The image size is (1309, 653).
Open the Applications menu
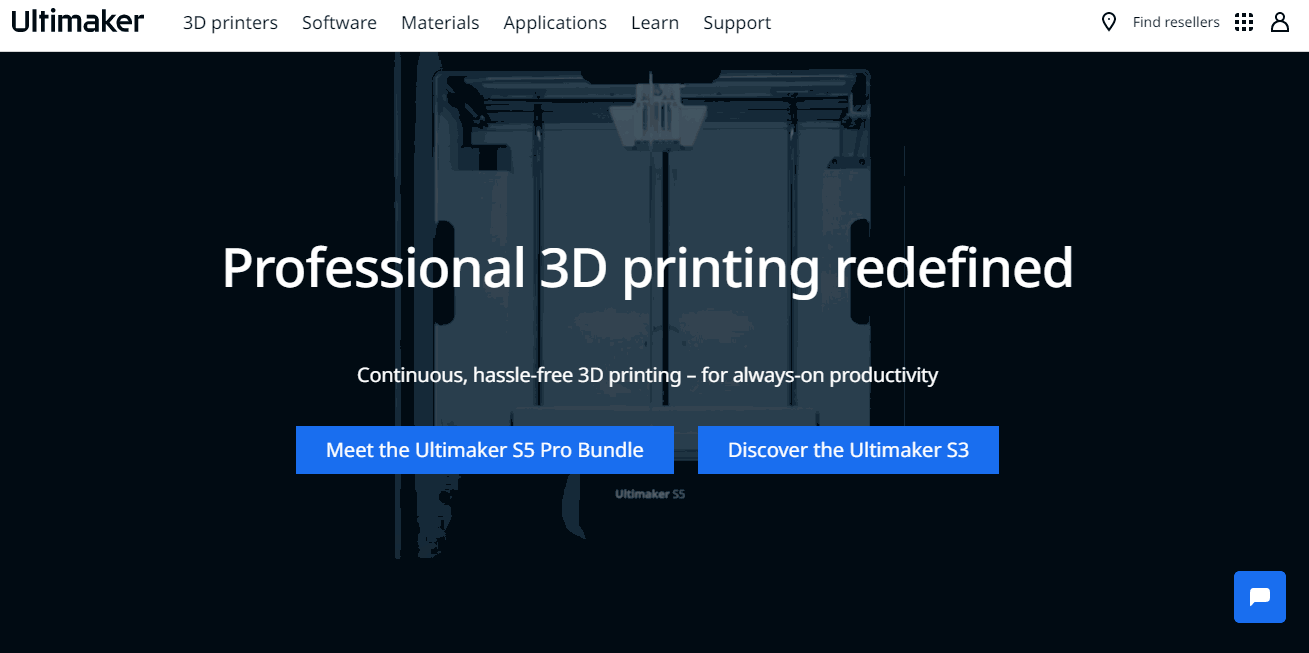click(x=555, y=22)
